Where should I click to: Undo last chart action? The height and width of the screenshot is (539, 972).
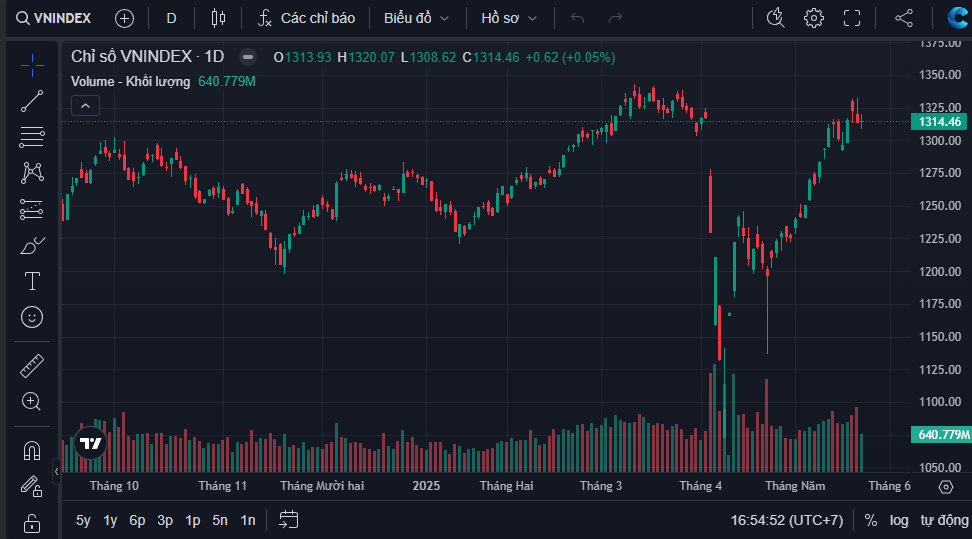point(578,19)
